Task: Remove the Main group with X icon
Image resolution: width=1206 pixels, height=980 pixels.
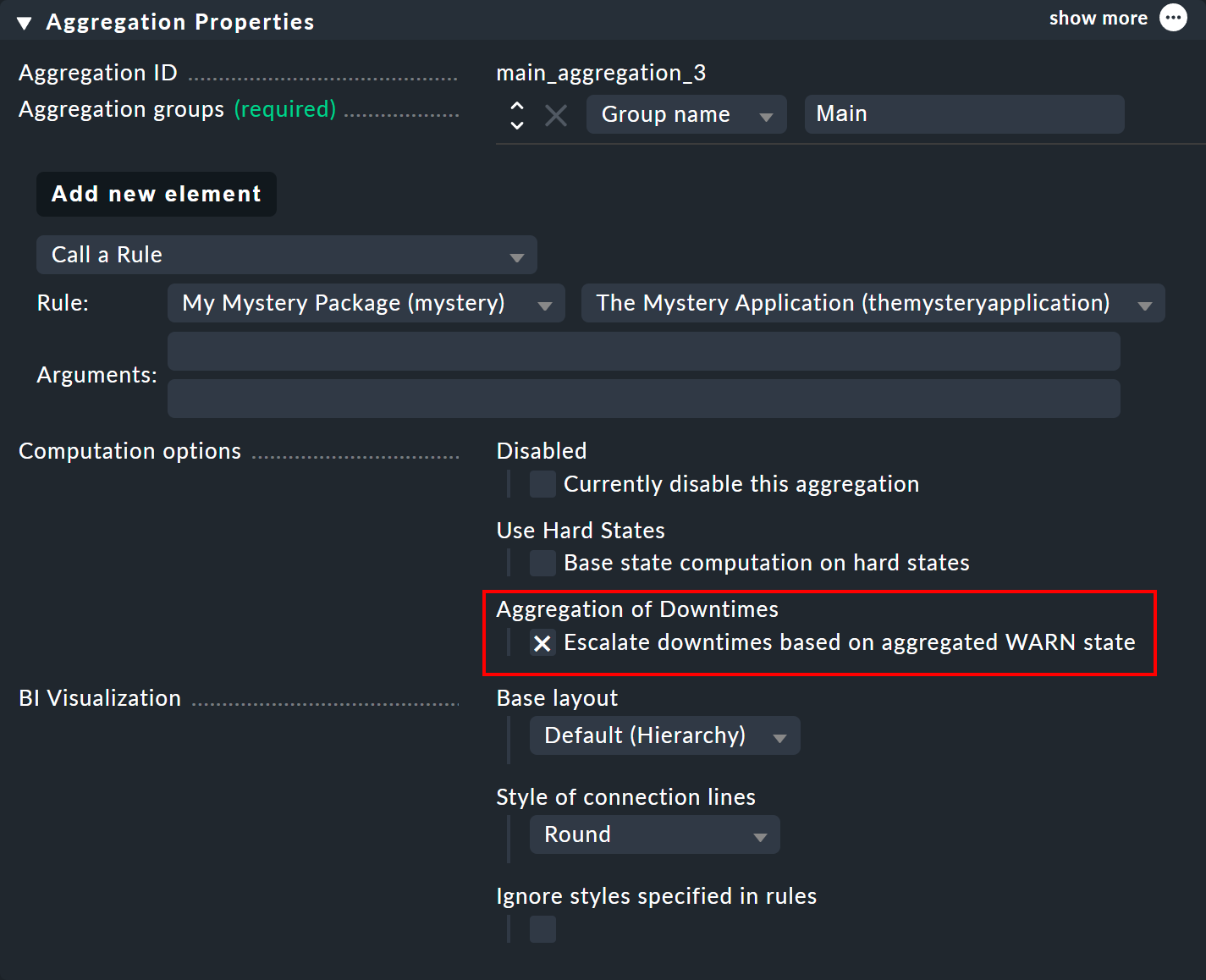Action: click(556, 115)
